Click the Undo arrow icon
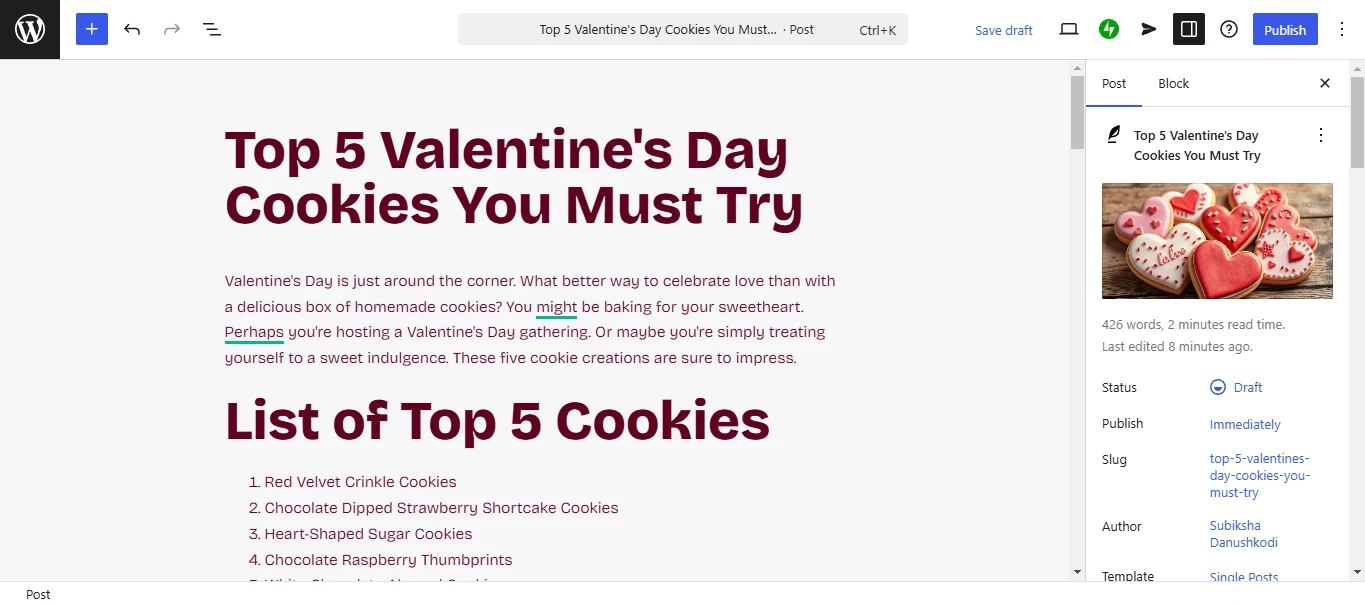1365x604 pixels. [x=132, y=29]
